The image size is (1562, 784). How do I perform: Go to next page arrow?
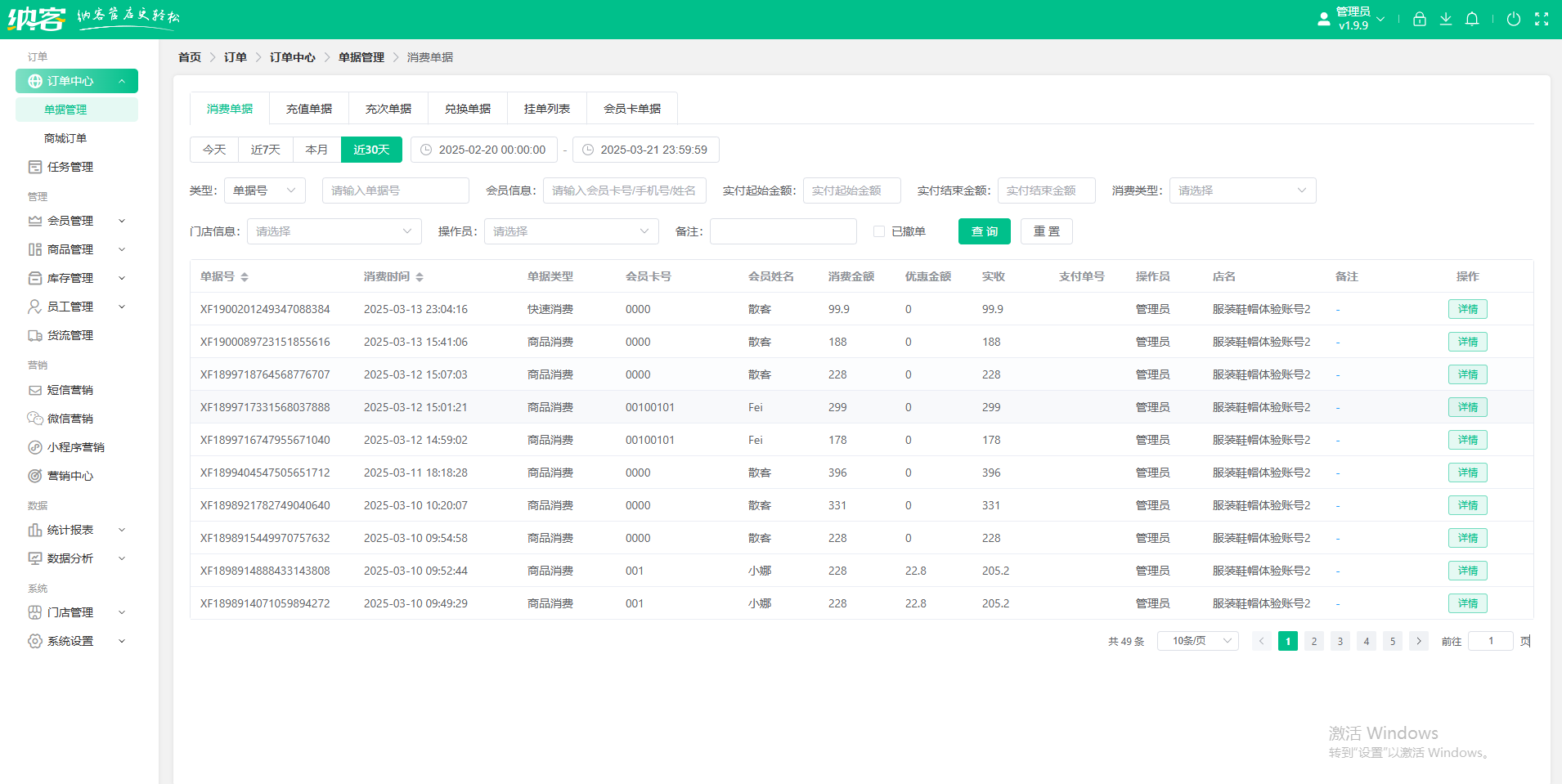point(1419,641)
